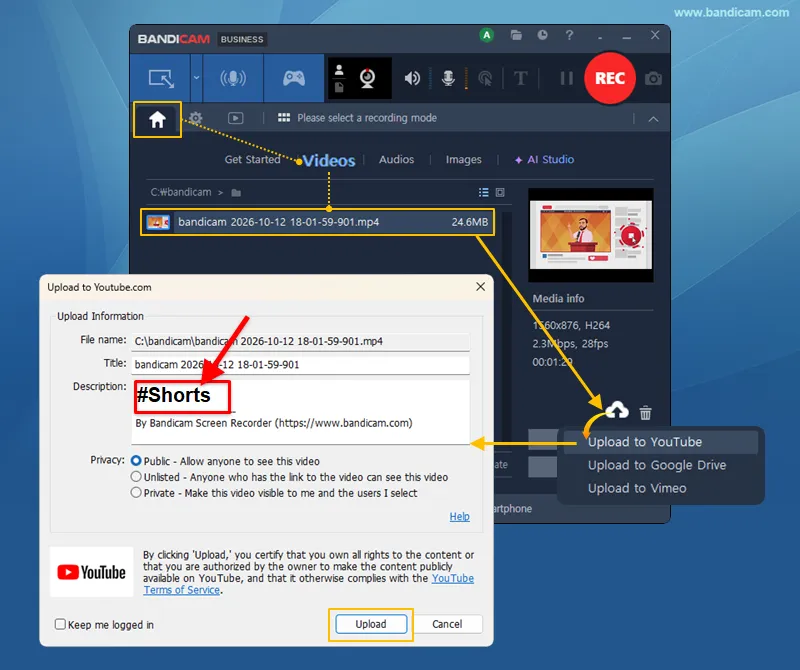The image size is (800, 670).
Task: Click the speaker volume level bar
Action: pos(430,78)
